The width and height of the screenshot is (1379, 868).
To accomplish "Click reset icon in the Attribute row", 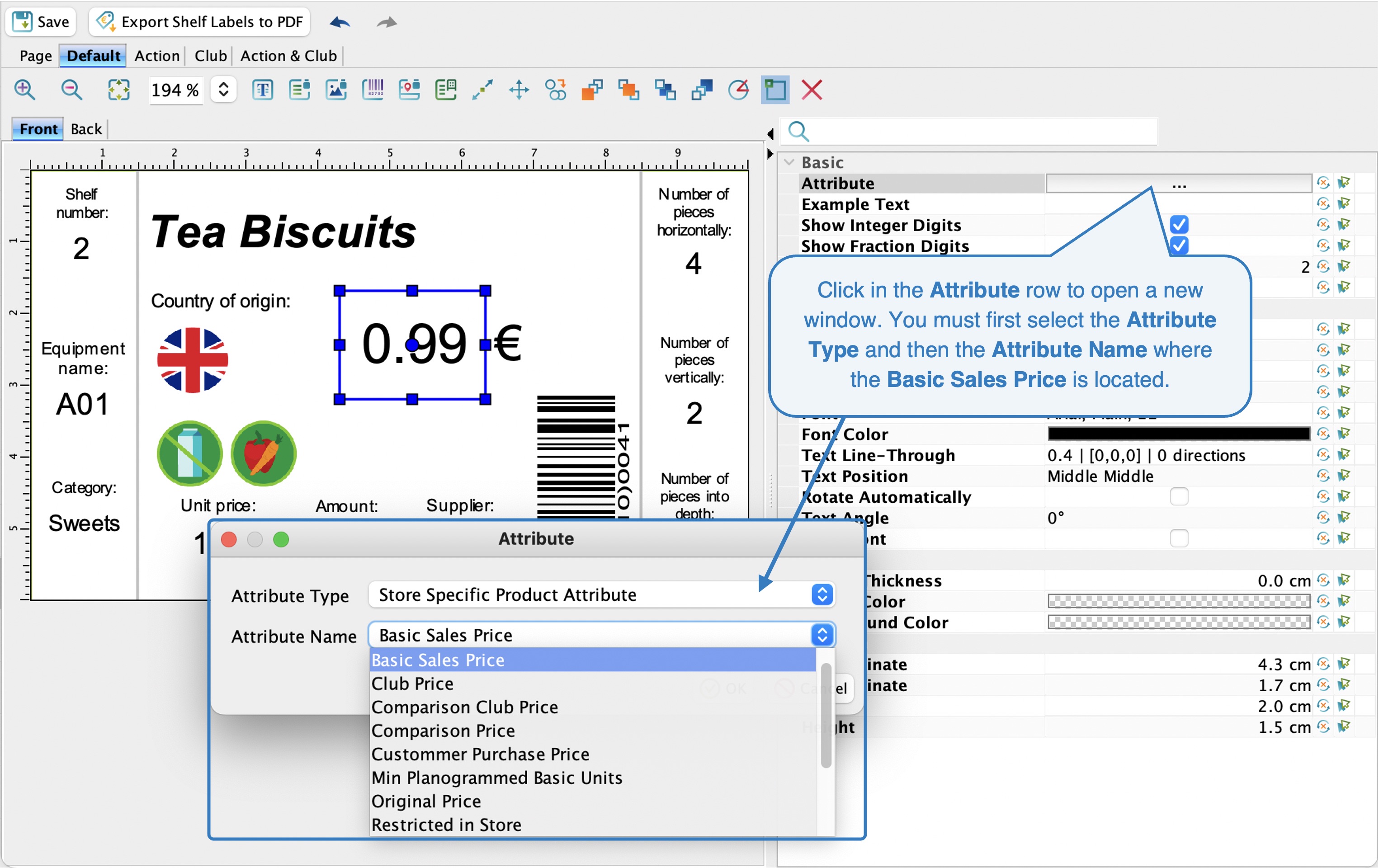I will pyautogui.click(x=1323, y=183).
